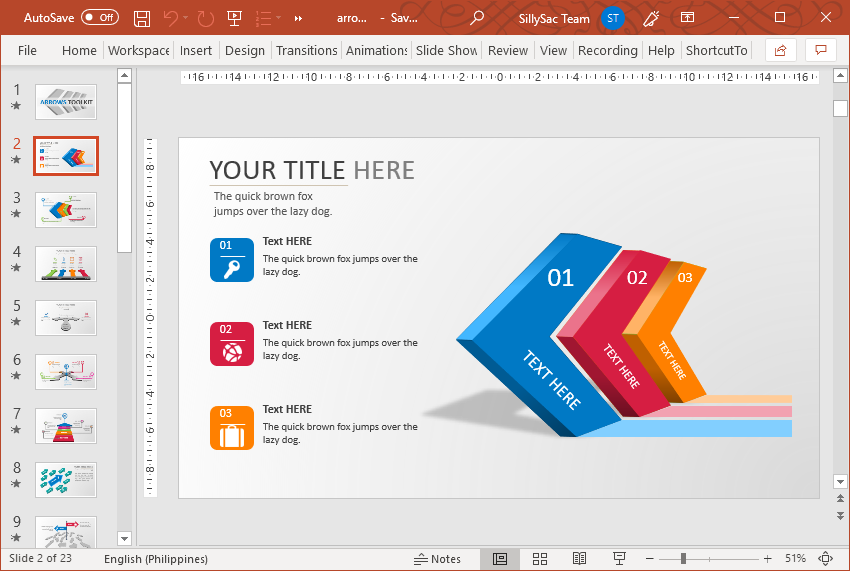
Task: Open the Transitions tab
Action: pos(306,50)
